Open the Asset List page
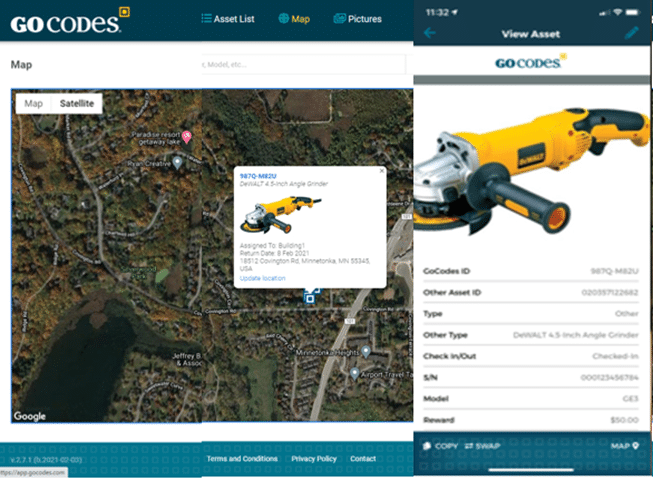This screenshot has height=481, width=653. tap(233, 18)
